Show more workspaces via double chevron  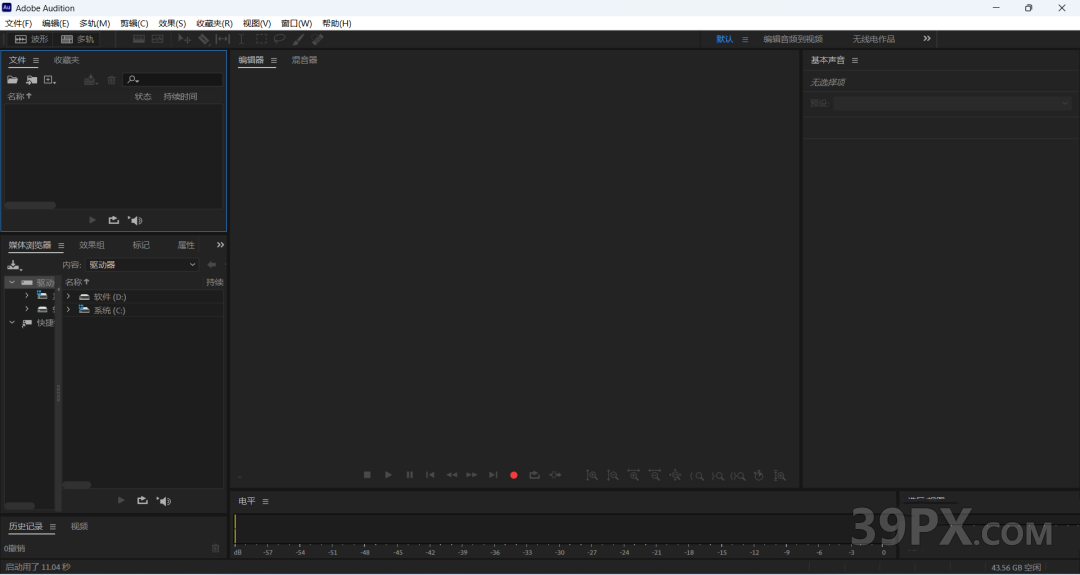pyautogui.click(x=927, y=39)
